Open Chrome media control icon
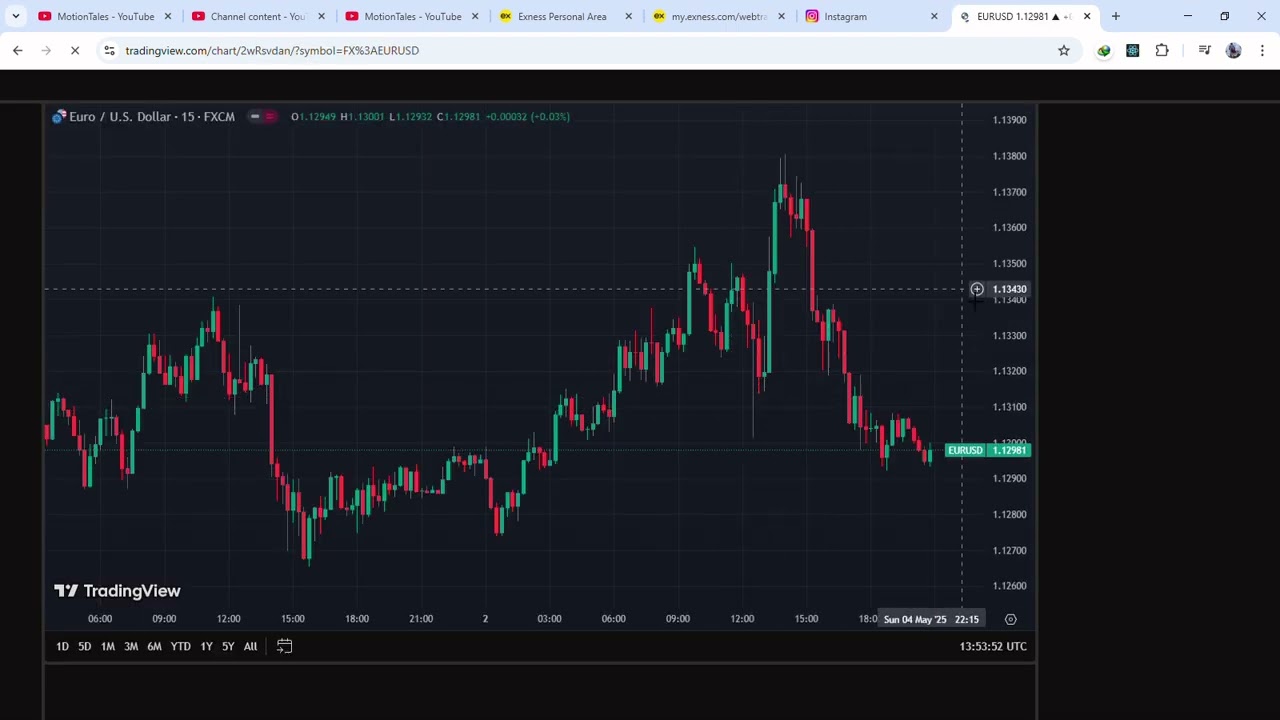The width and height of the screenshot is (1280, 720). tap(1205, 50)
